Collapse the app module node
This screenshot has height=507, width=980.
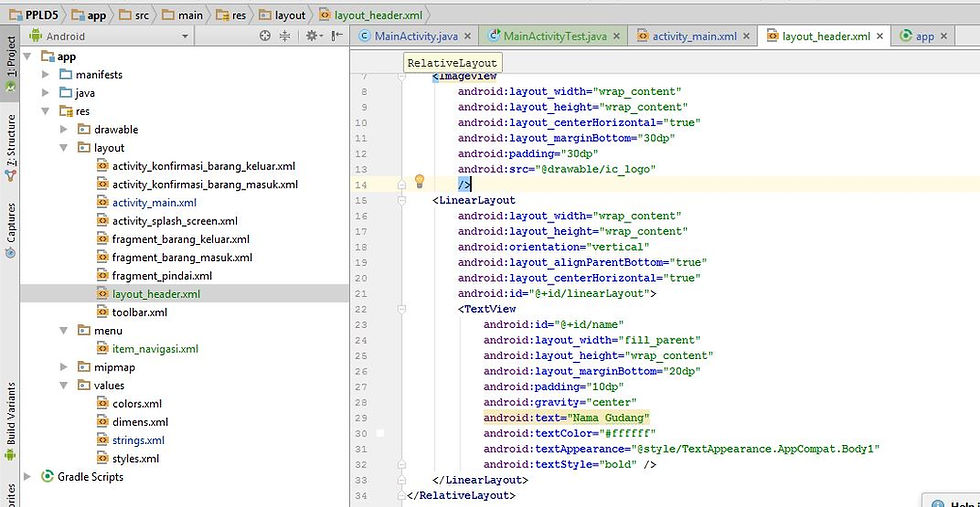click(x=27, y=56)
